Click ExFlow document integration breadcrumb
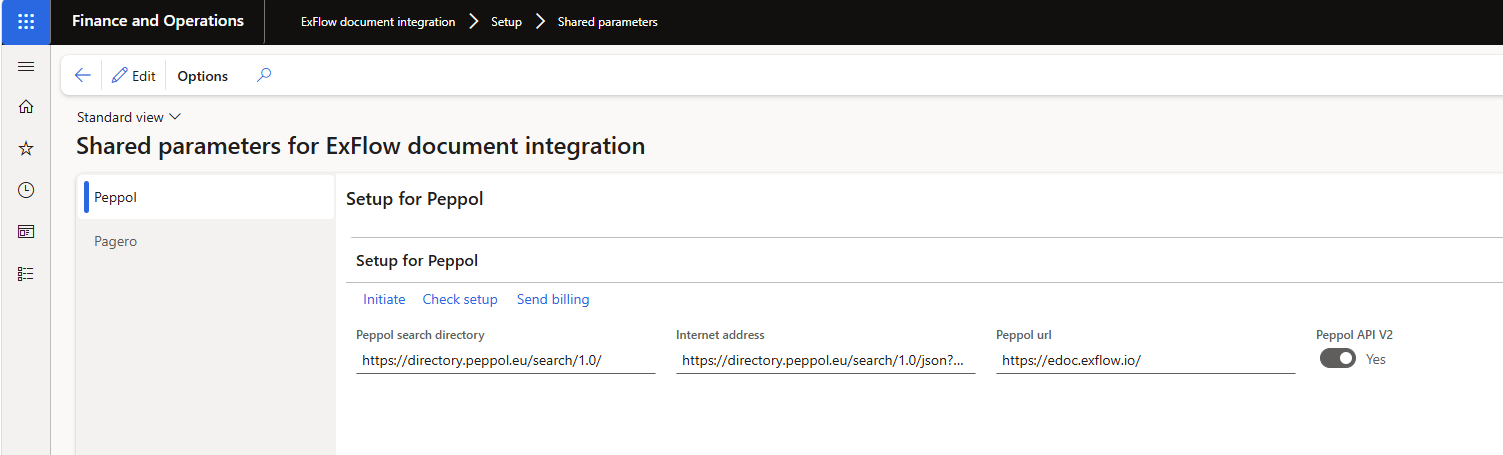 378,22
